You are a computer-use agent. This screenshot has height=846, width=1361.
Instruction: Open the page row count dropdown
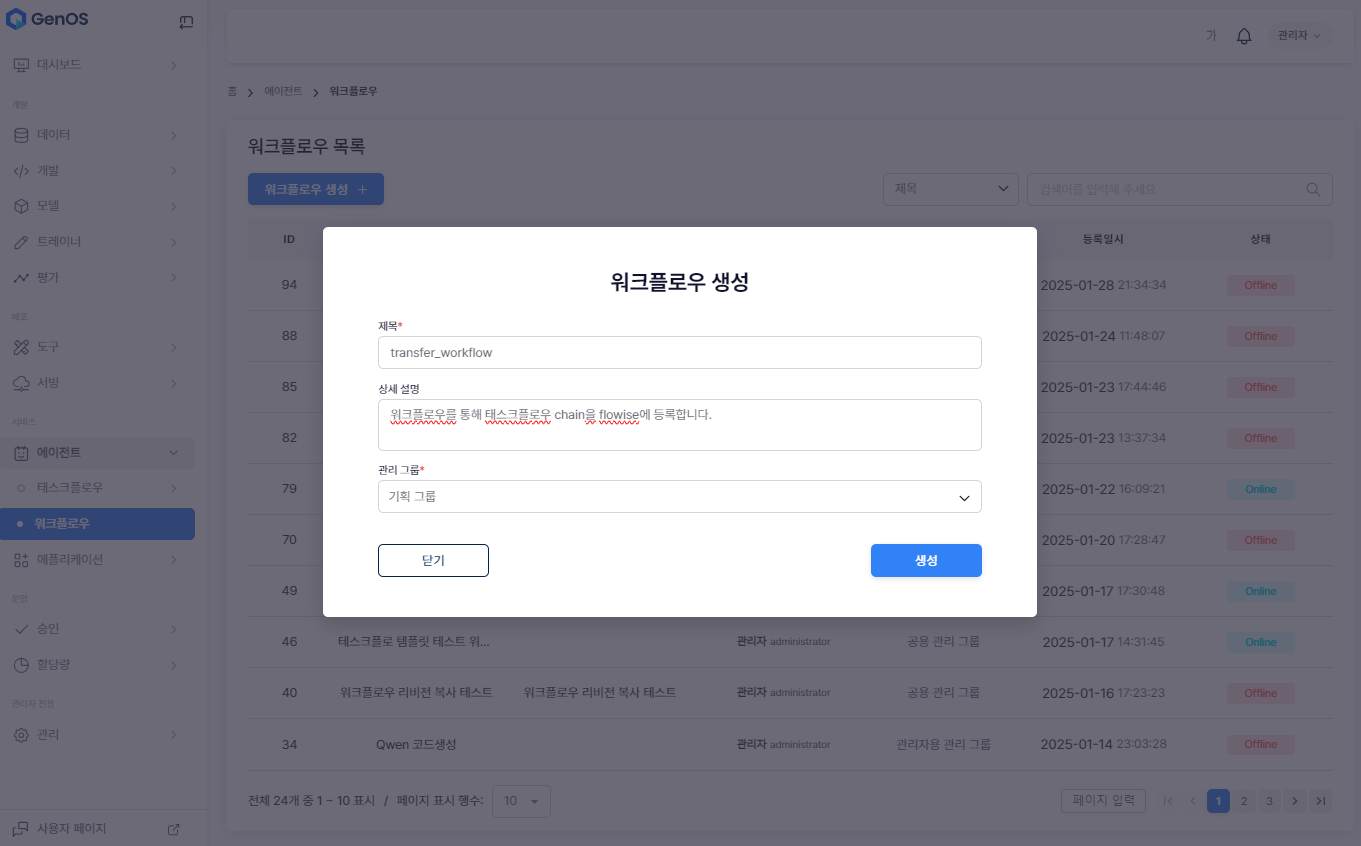click(521, 801)
